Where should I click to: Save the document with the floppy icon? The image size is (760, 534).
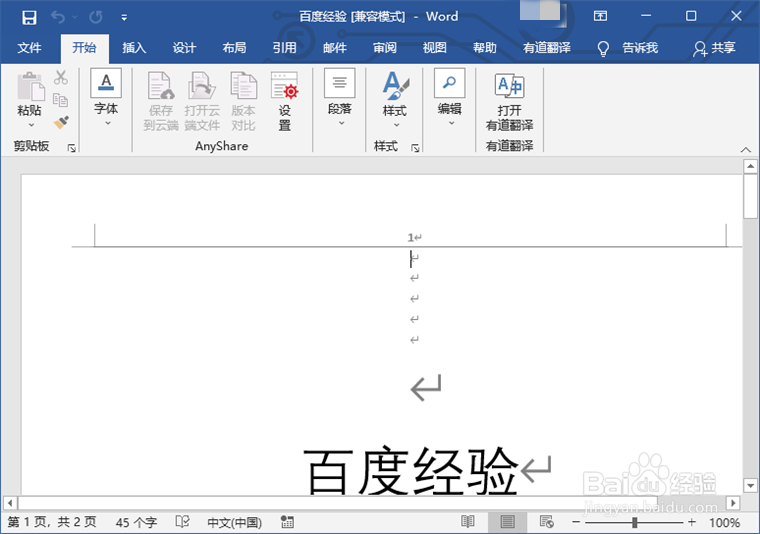click(29, 17)
